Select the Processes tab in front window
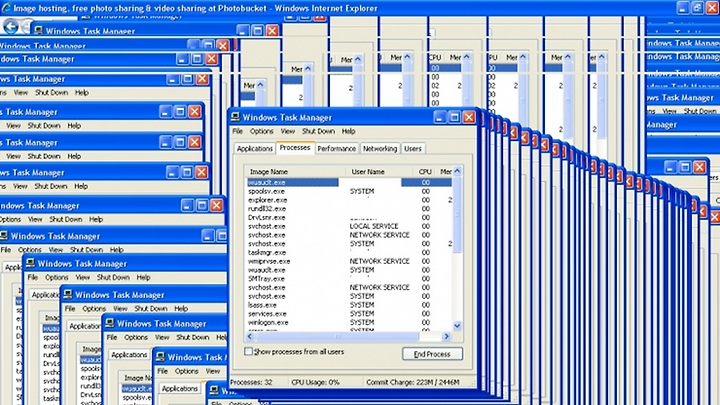720x405 pixels. (295, 147)
